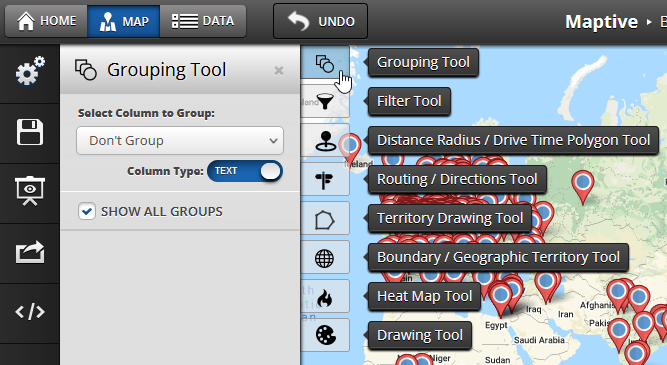Select the Filter Tool funnel icon
The height and width of the screenshot is (365, 667).
click(x=325, y=101)
